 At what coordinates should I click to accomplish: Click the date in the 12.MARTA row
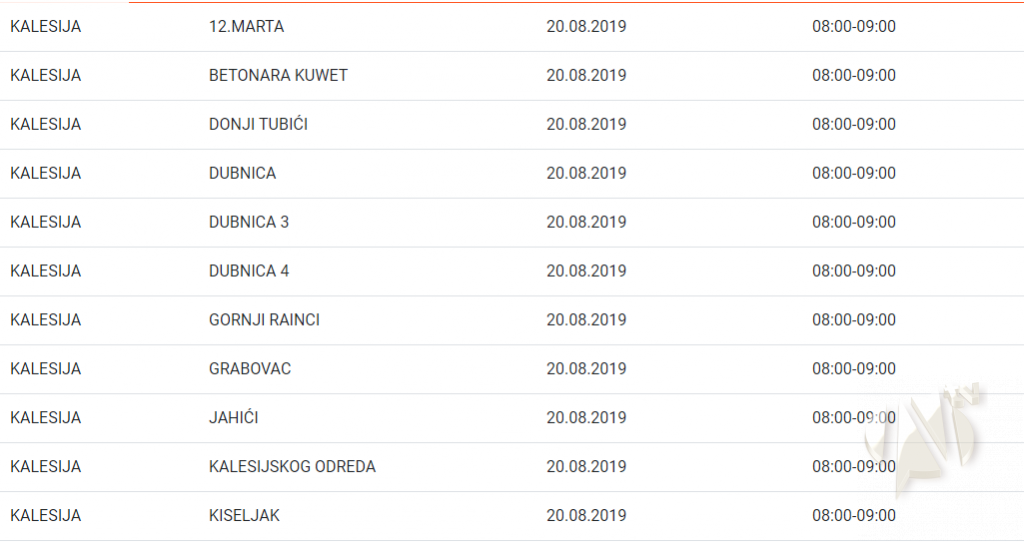[x=586, y=27]
